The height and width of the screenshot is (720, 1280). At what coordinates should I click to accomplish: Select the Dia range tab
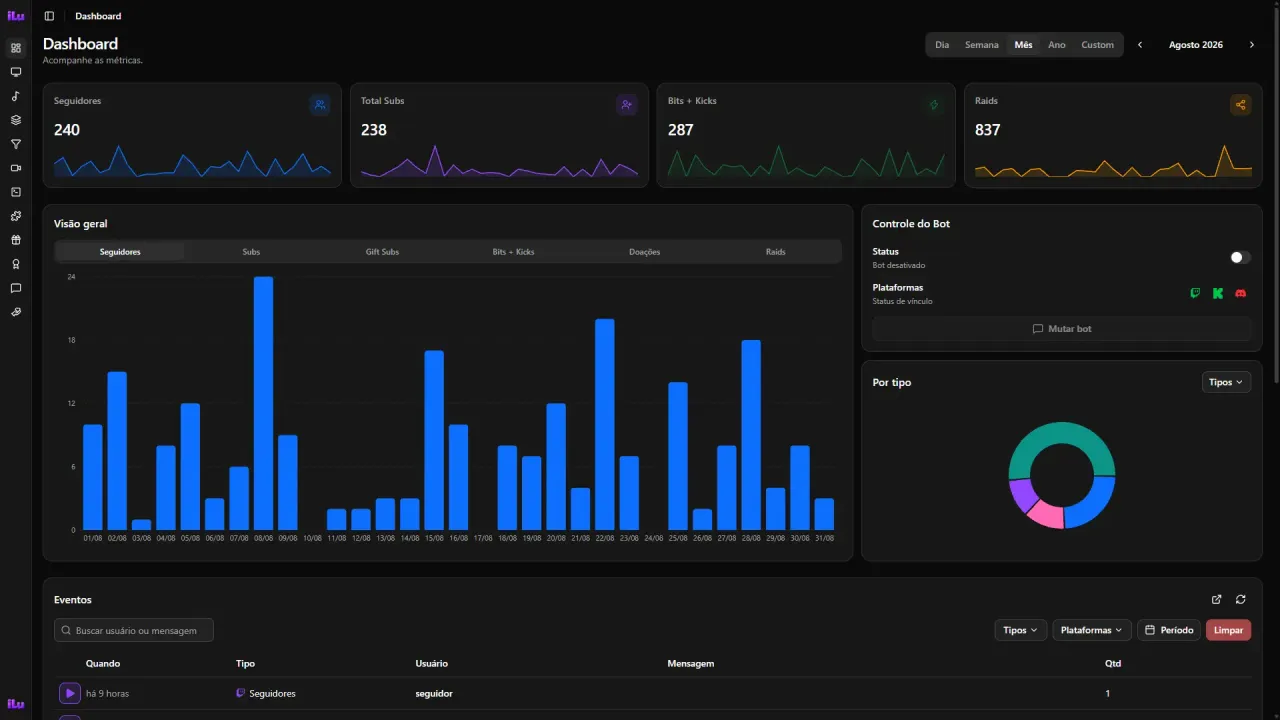tap(942, 45)
